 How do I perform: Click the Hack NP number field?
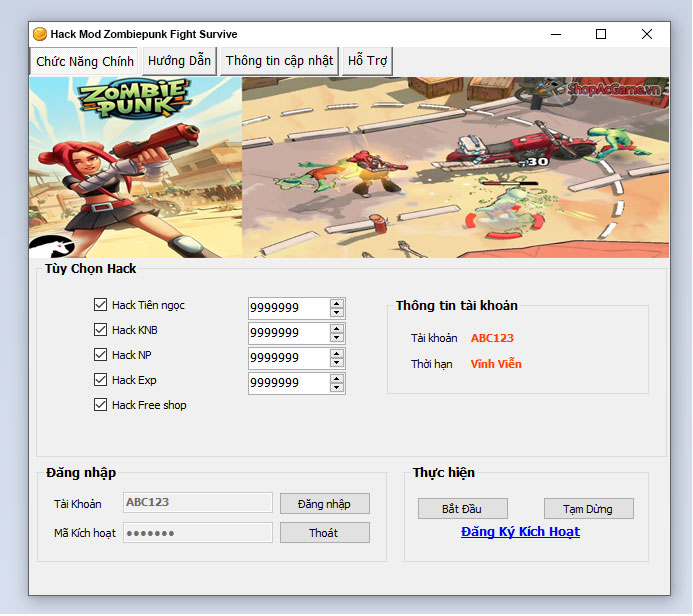click(x=289, y=358)
